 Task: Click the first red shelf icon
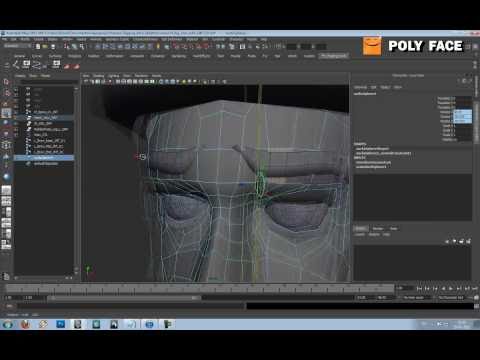[66, 66]
